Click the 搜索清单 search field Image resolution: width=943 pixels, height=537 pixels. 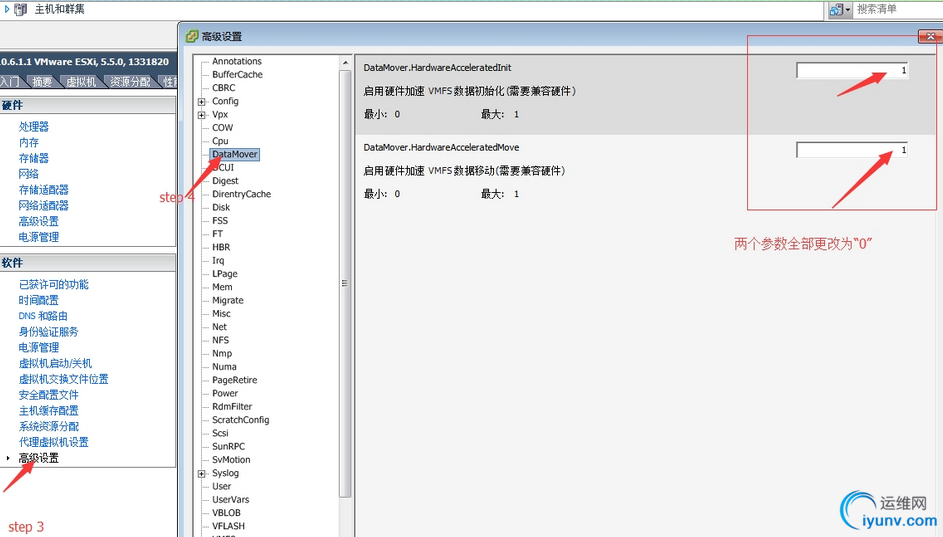pos(898,9)
